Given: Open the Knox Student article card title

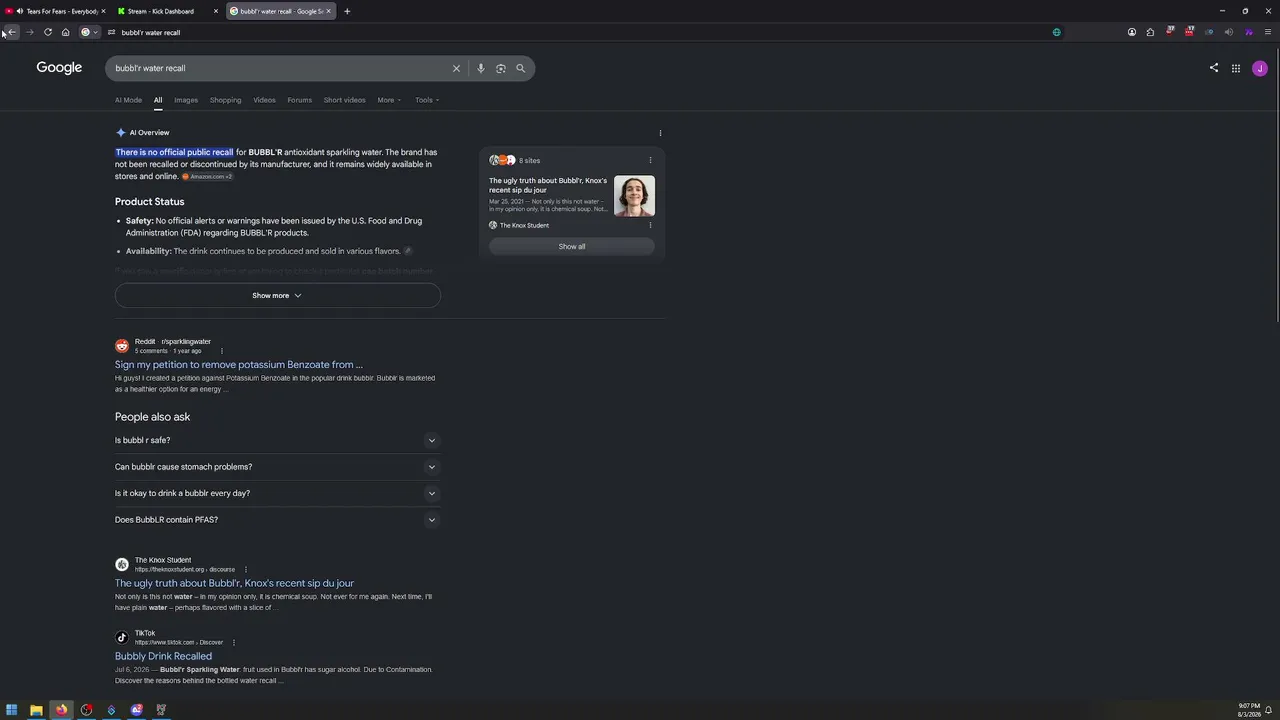Looking at the screenshot, I should [x=548, y=185].
